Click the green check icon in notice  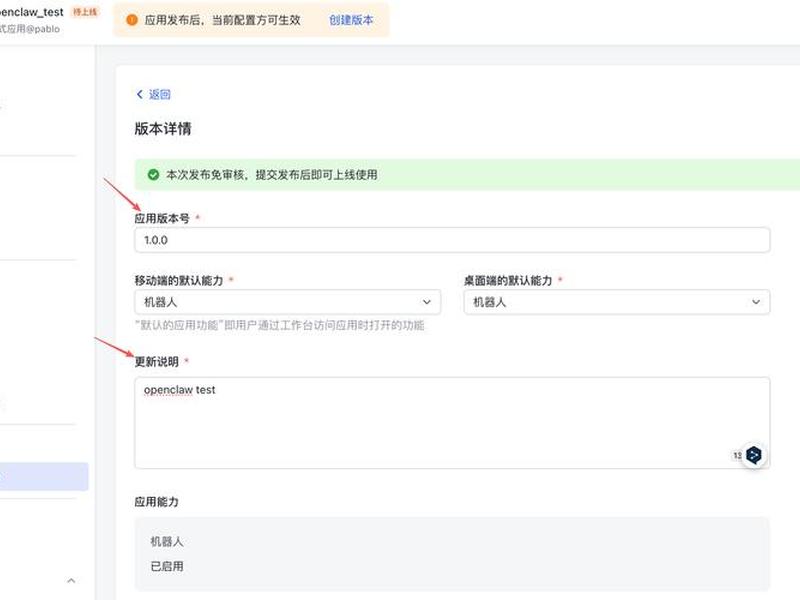tap(153, 175)
